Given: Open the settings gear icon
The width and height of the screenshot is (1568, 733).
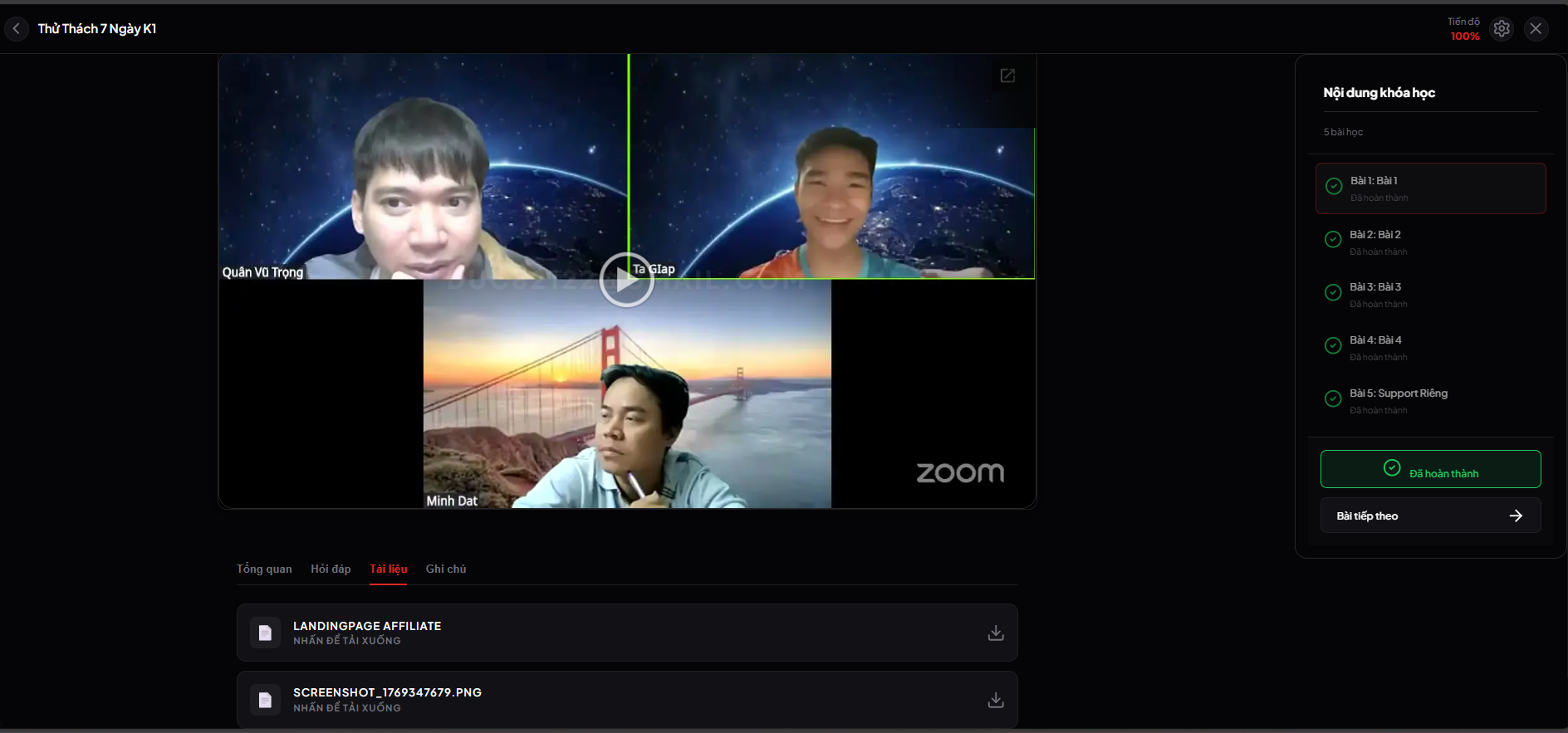Looking at the screenshot, I should click(1501, 28).
